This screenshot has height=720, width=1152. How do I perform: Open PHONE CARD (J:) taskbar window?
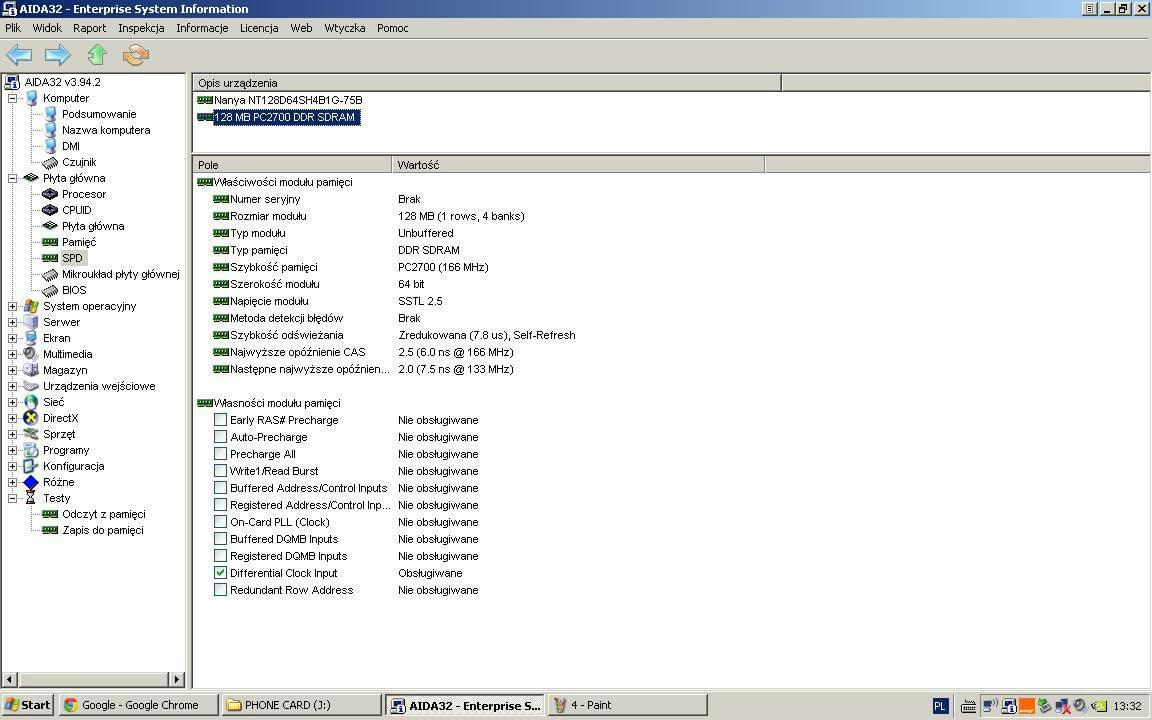pyautogui.click(x=301, y=705)
